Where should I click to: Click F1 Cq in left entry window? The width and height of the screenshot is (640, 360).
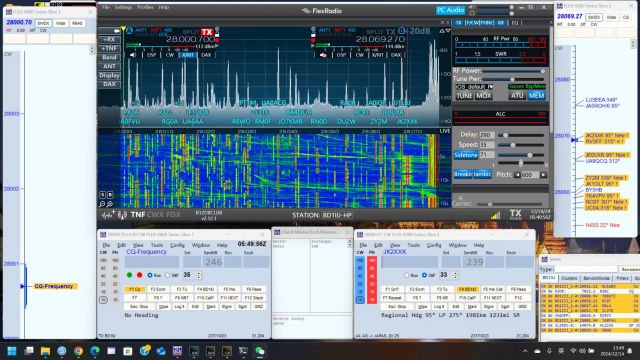click(135, 289)
